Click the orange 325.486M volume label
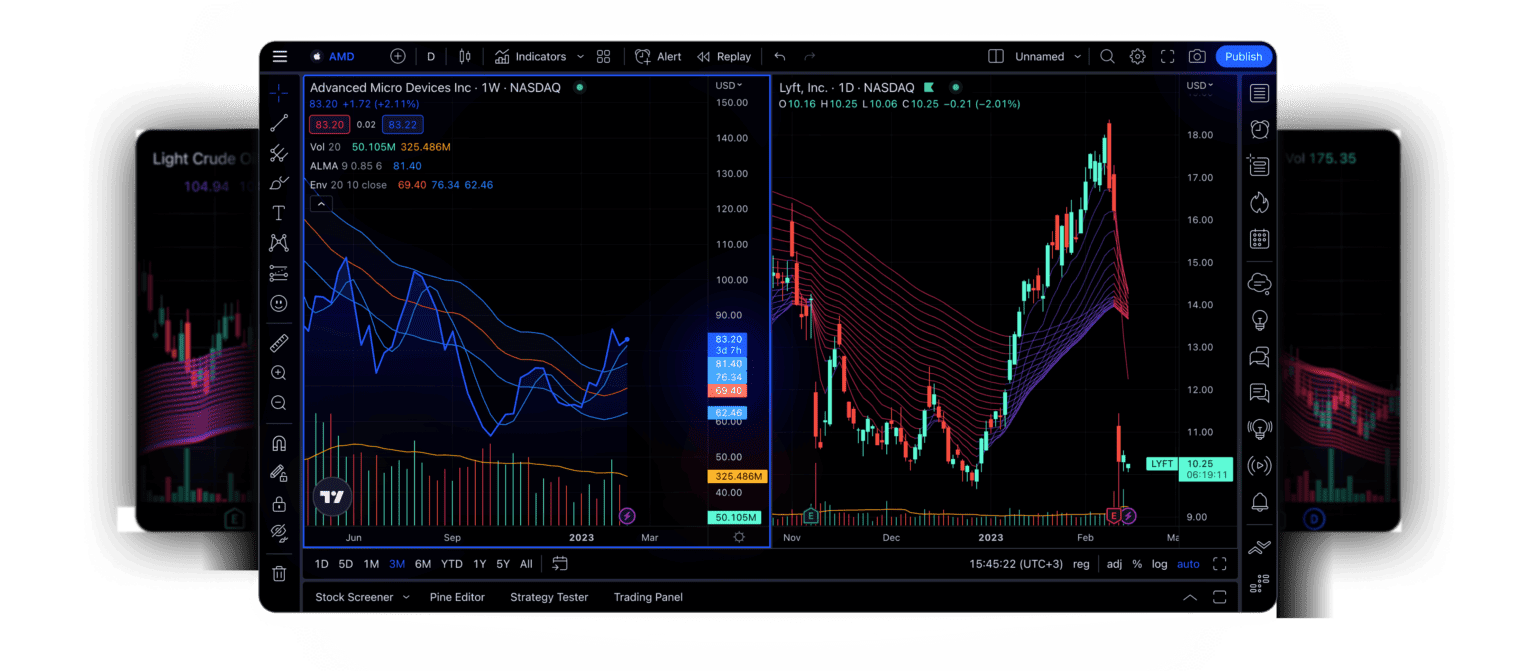 click(736, 477)
